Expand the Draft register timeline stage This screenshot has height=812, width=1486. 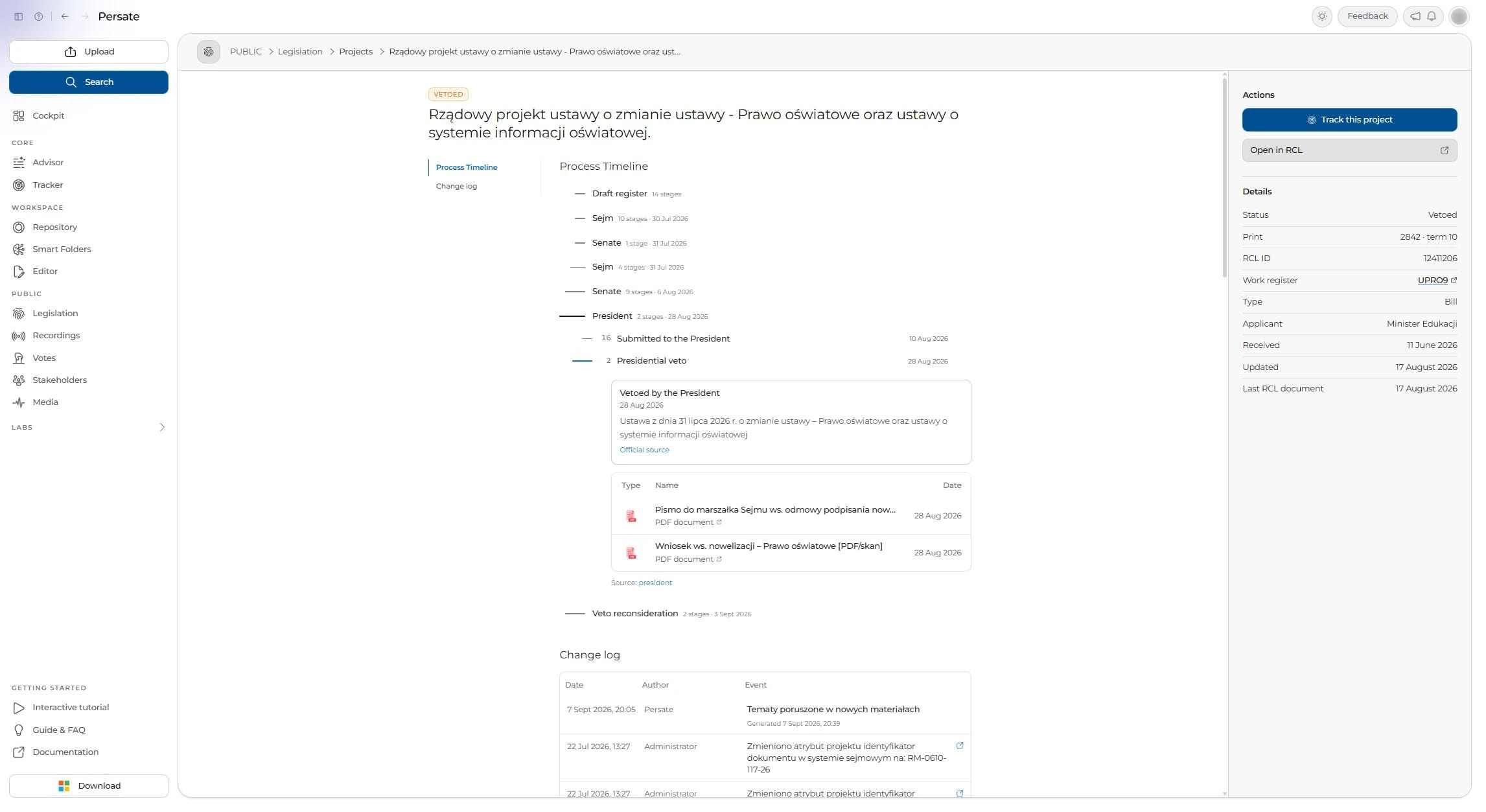[x=627, y=194]
